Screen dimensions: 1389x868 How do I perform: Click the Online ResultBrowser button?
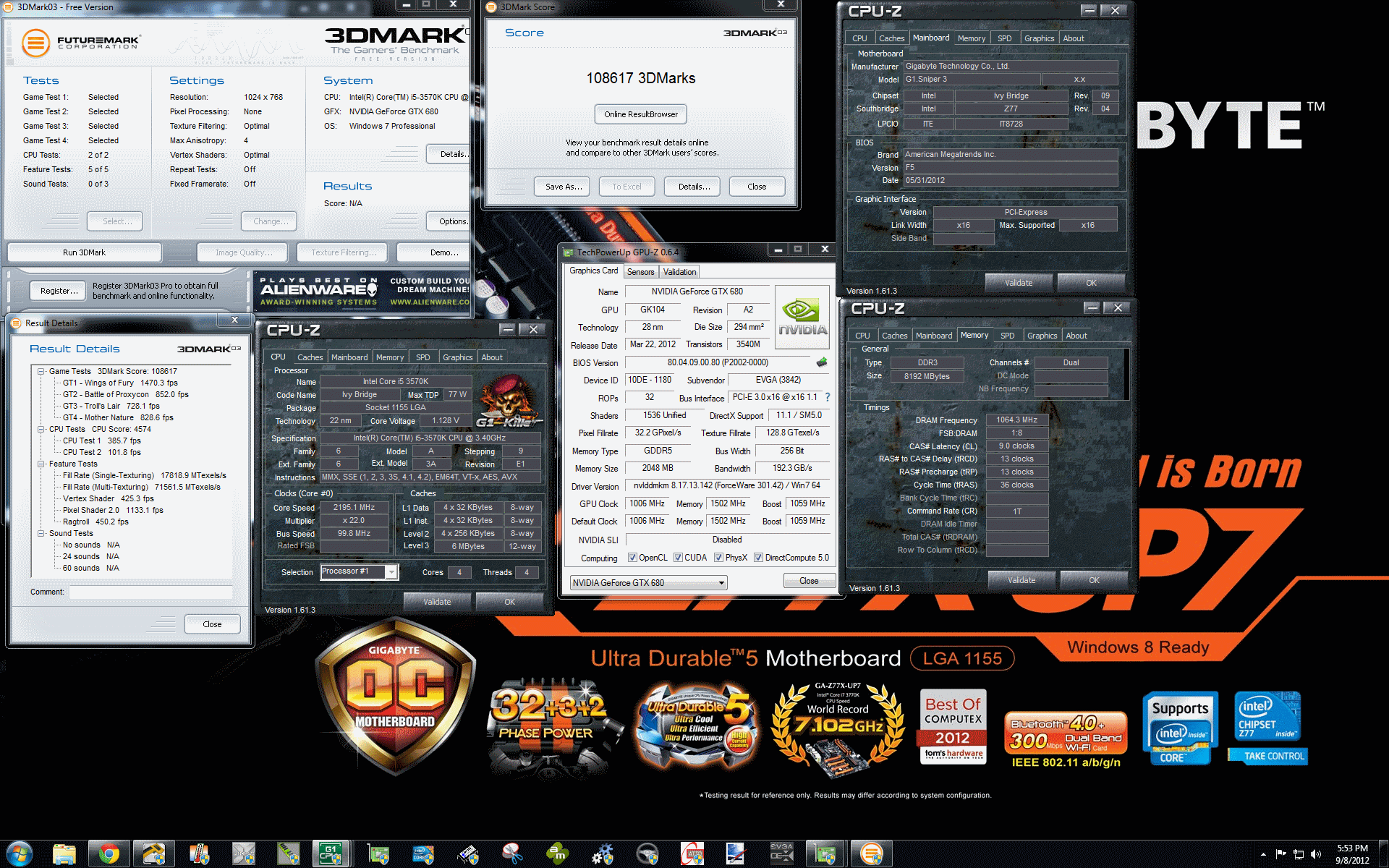[641, 114]
